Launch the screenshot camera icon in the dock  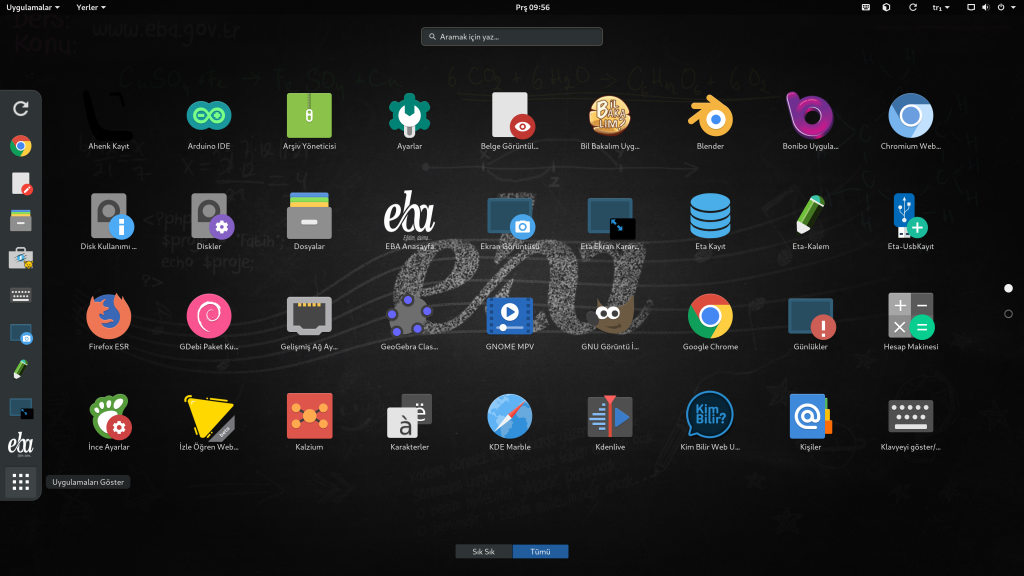tap(21, 333)
